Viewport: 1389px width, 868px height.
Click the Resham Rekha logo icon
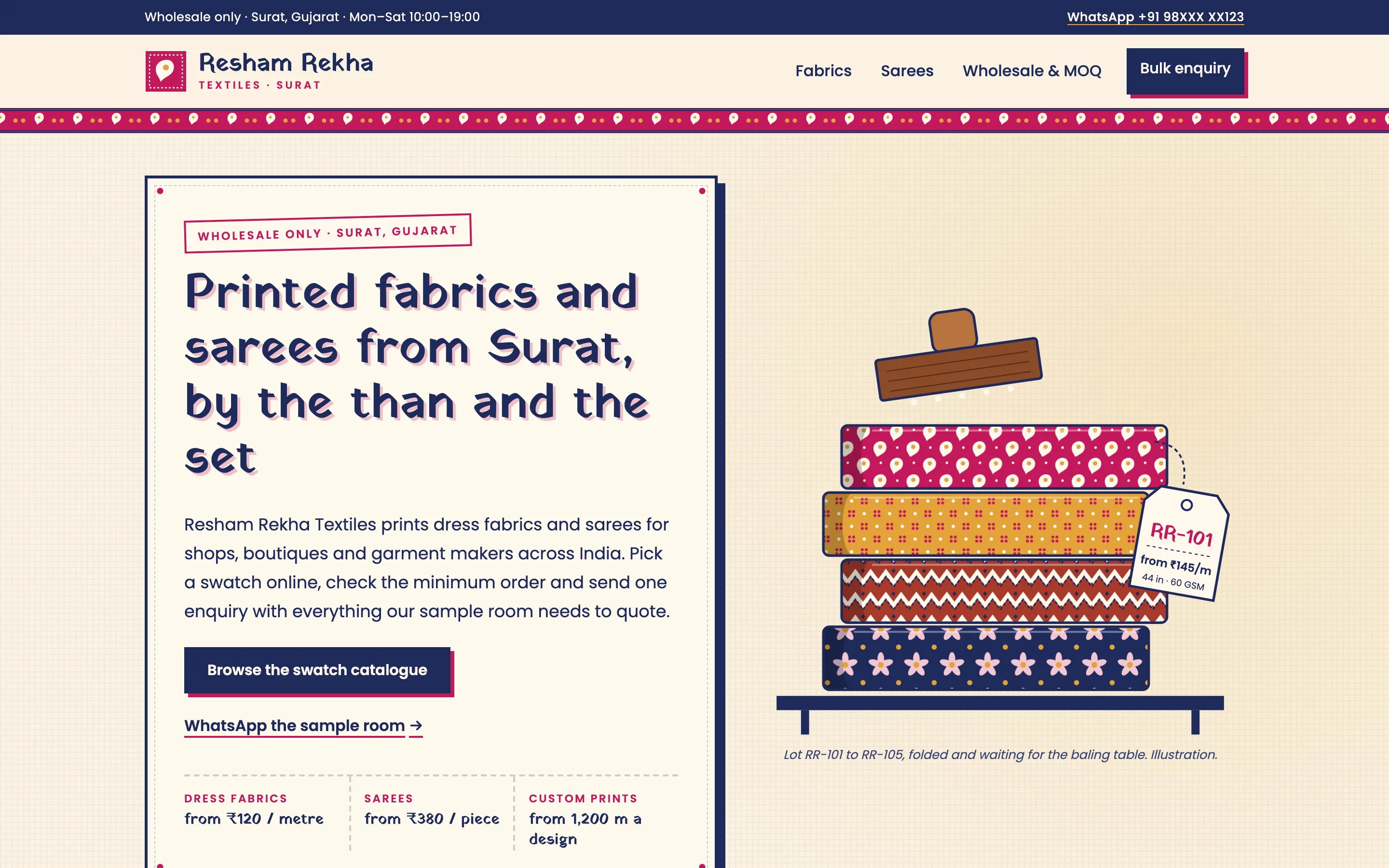pyautogui.click(x=165, y=71)
